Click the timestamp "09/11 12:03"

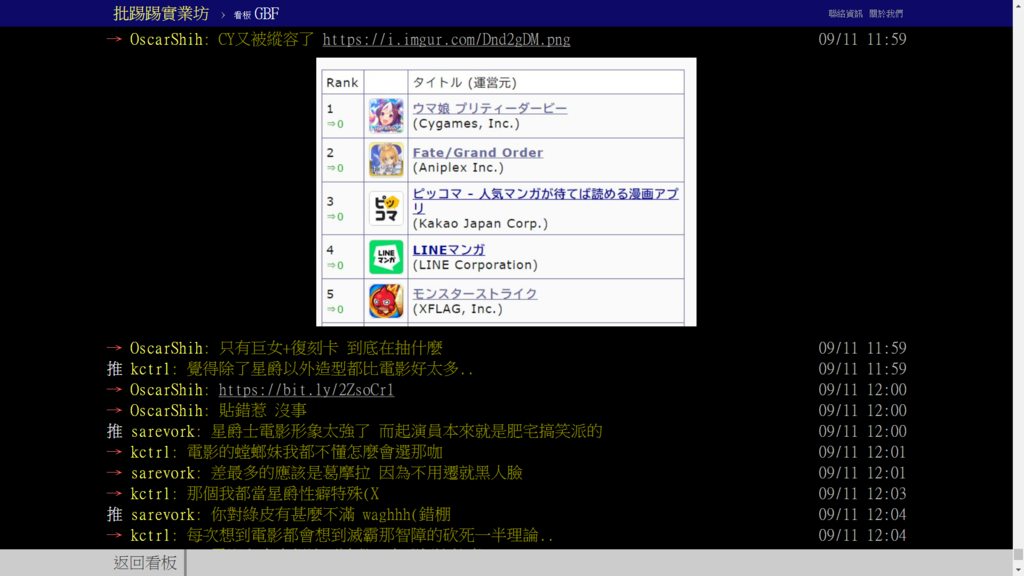click(x=862, y=494)
